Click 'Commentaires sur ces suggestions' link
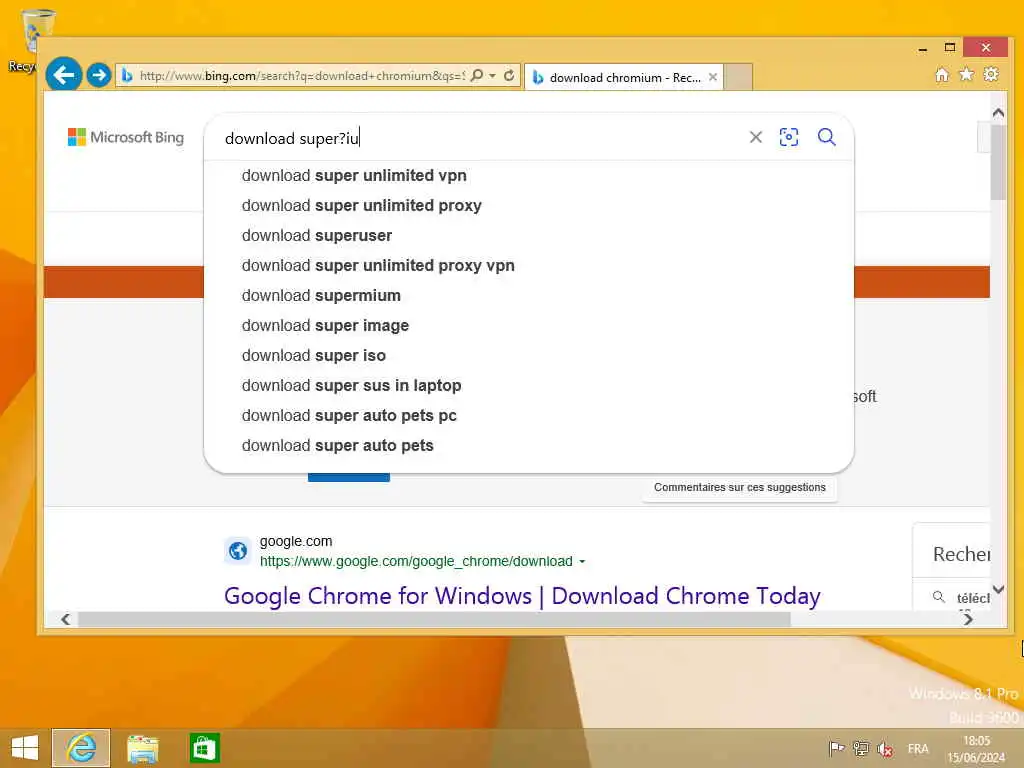Image resolution: width=1024 pixels, height=768 pixels. (740, 487)
